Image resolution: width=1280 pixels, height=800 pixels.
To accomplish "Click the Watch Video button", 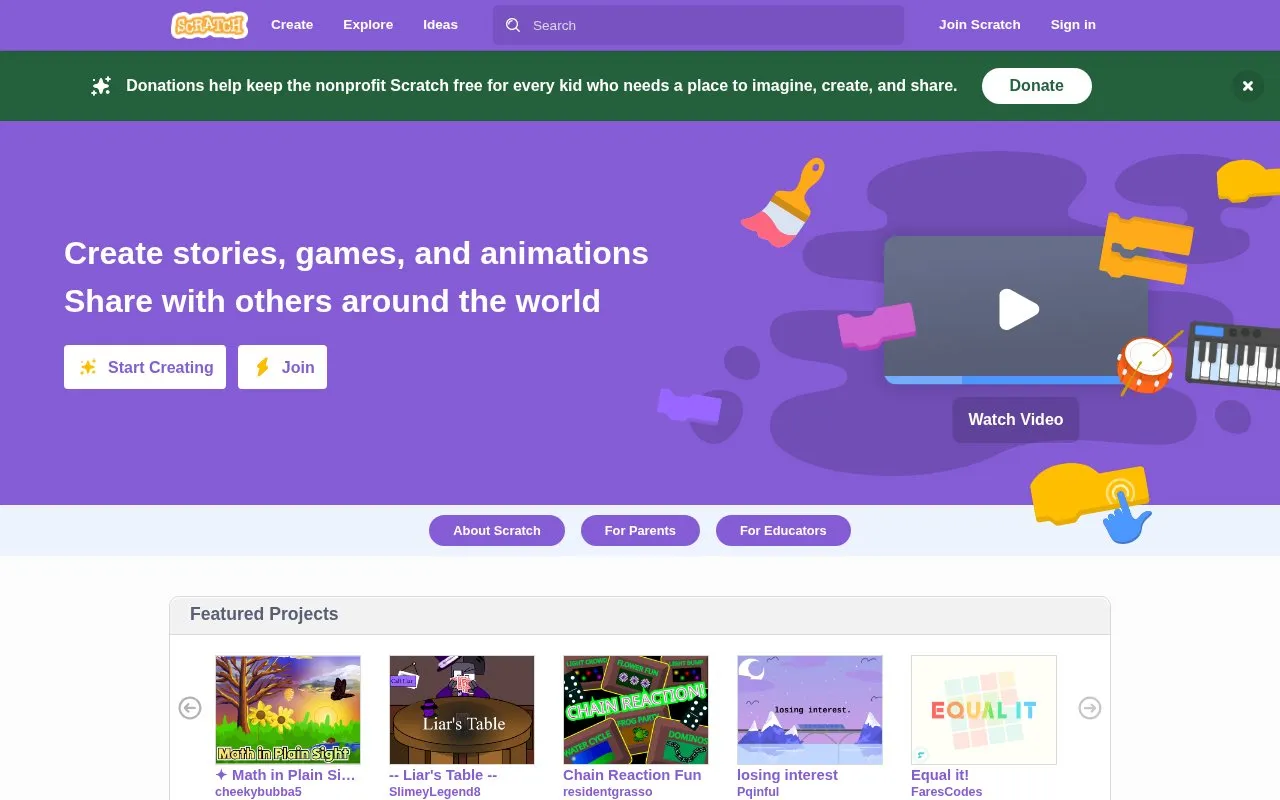I will coord(1016,419).
